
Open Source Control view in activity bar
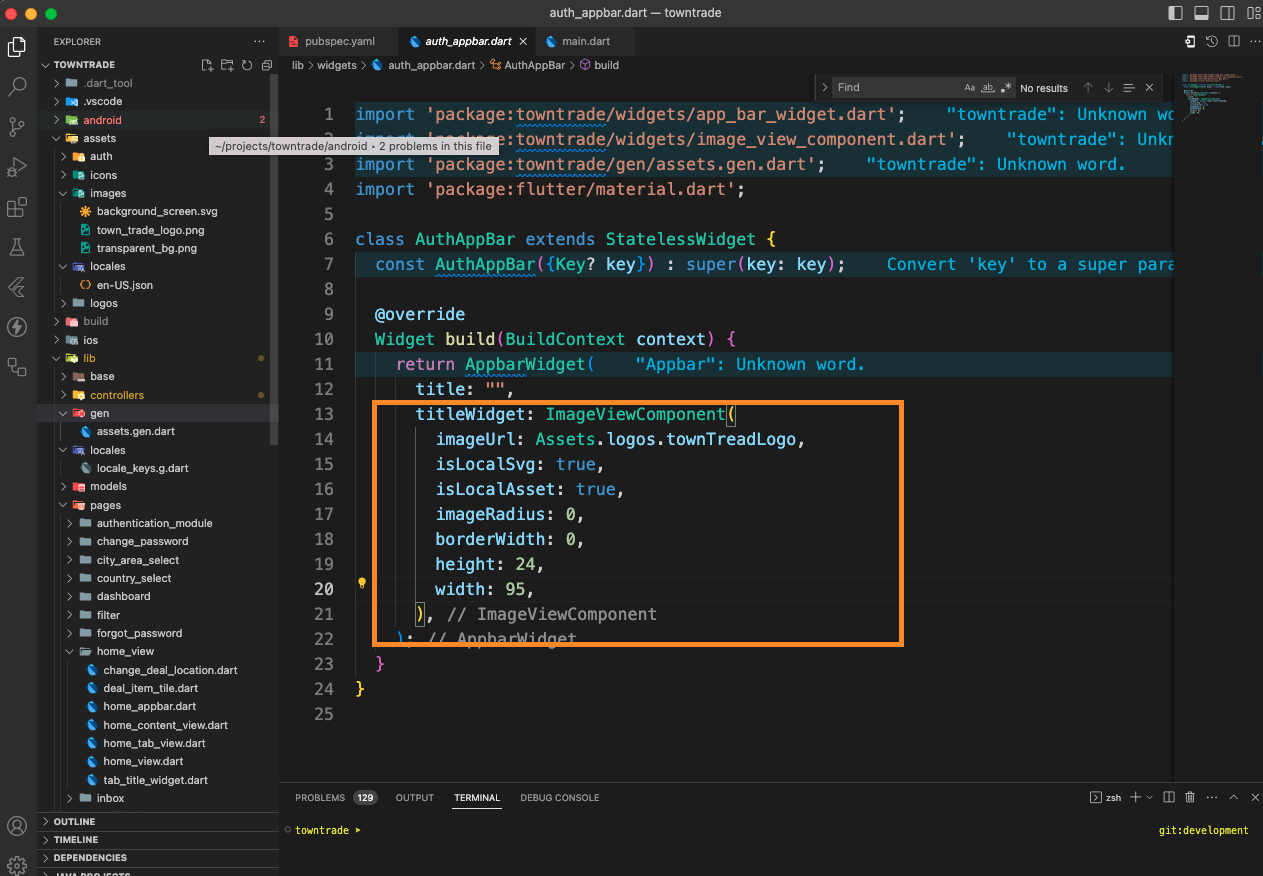(17, 127)
